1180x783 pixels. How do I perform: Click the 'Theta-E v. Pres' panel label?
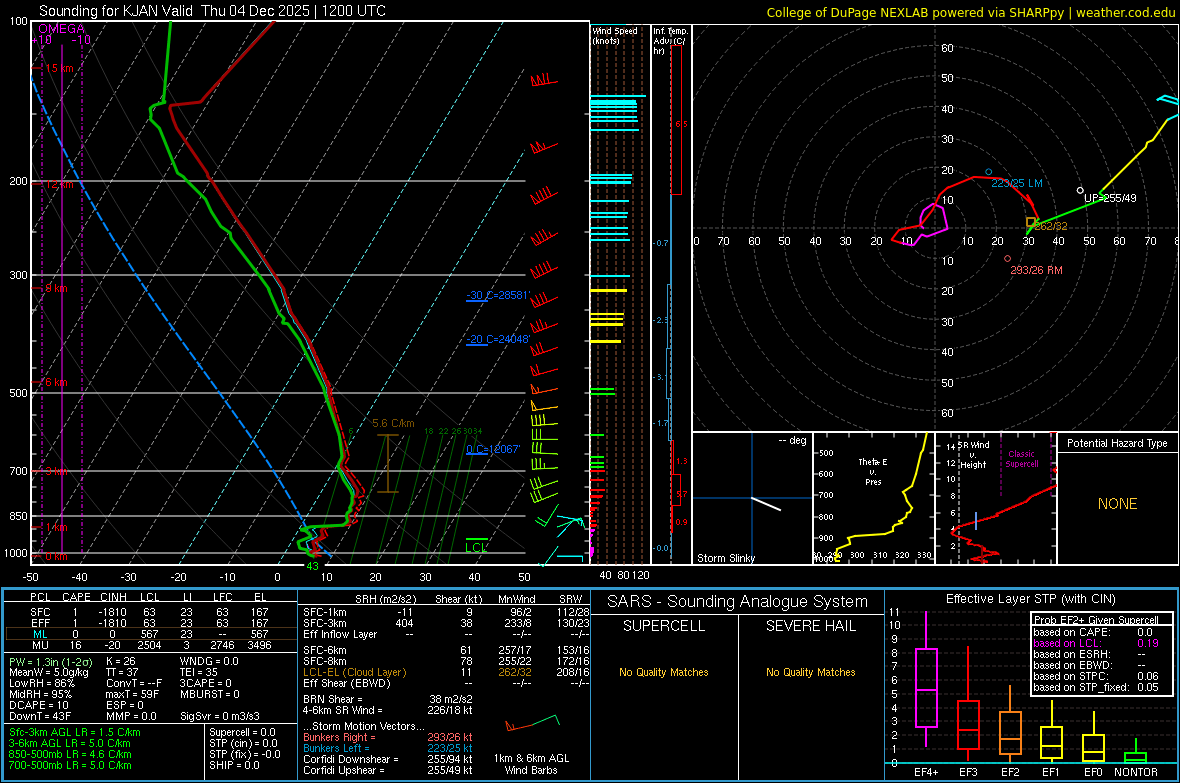[873, 472]
